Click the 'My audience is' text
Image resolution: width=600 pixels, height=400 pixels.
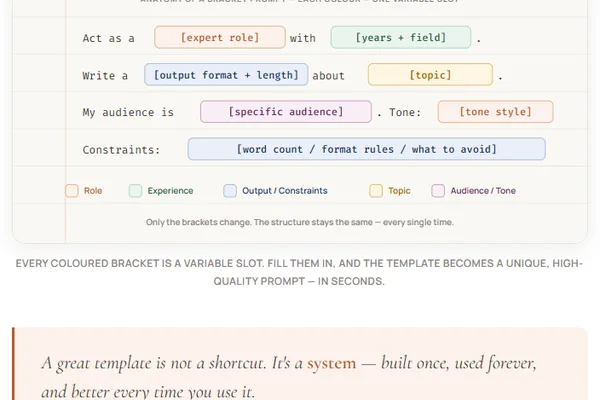128,113
